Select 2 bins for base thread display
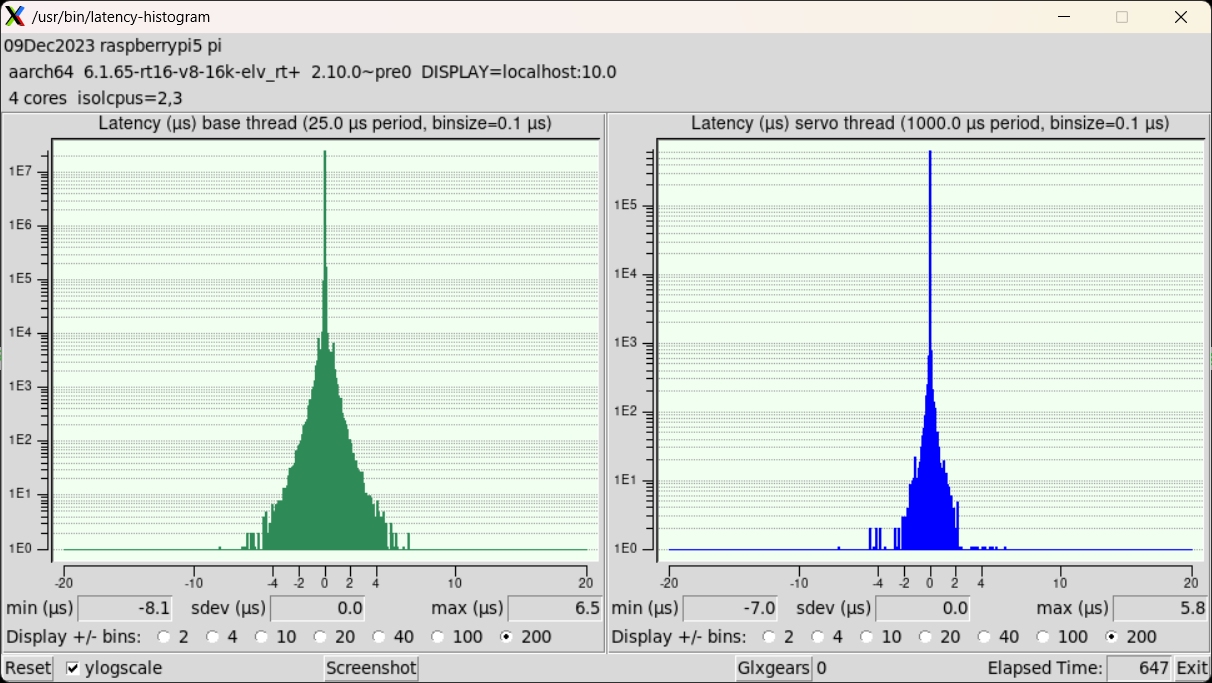This screenshot has width=1212, height=683. point(164,636)
